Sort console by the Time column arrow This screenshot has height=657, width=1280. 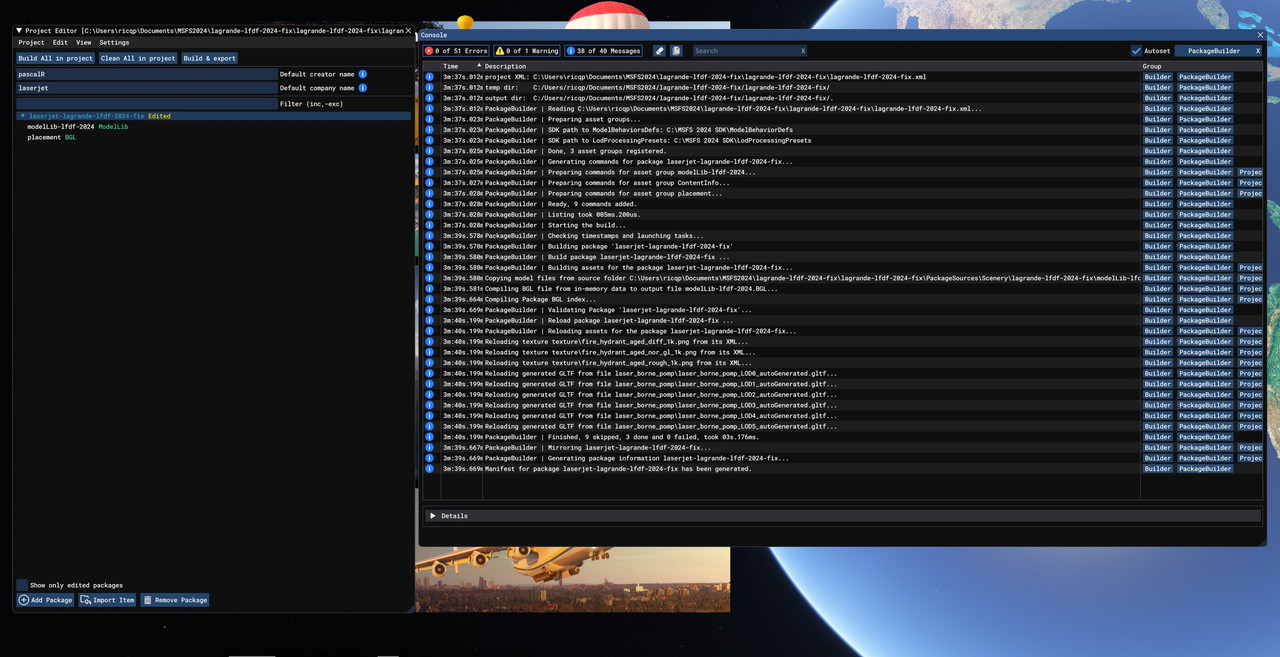pos(479,66)
